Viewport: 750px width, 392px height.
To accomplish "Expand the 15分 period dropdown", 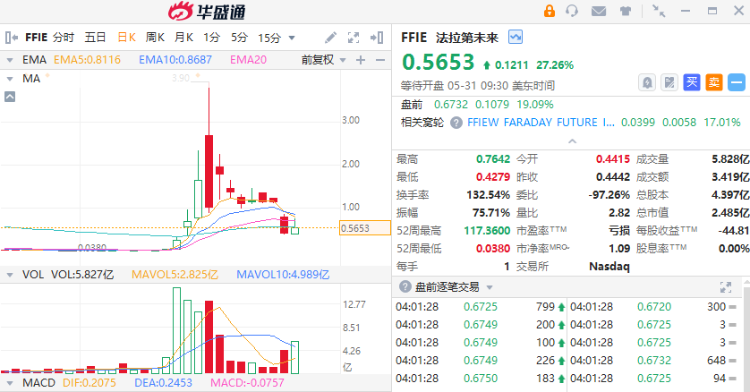I will (x=292, y=38).
